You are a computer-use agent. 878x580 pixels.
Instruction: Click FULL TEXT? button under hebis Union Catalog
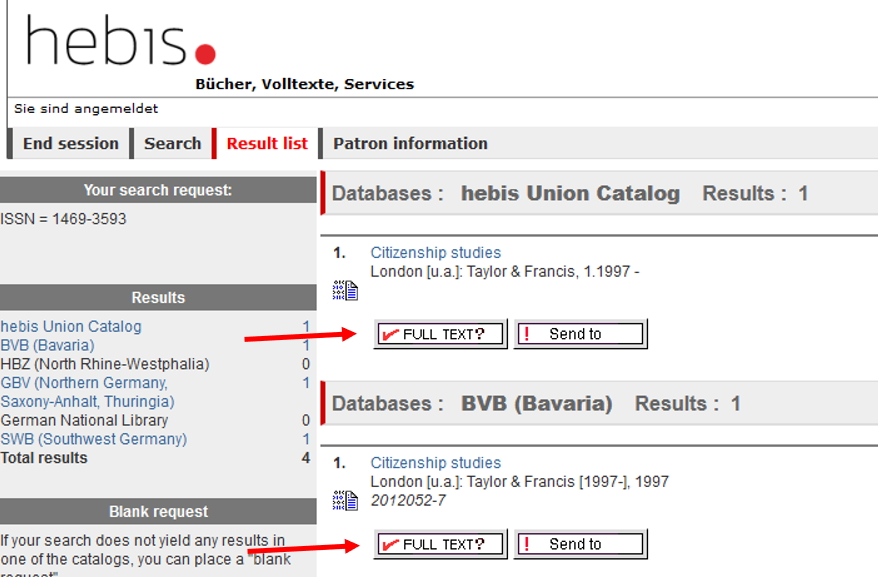click(x=441, y=334)
